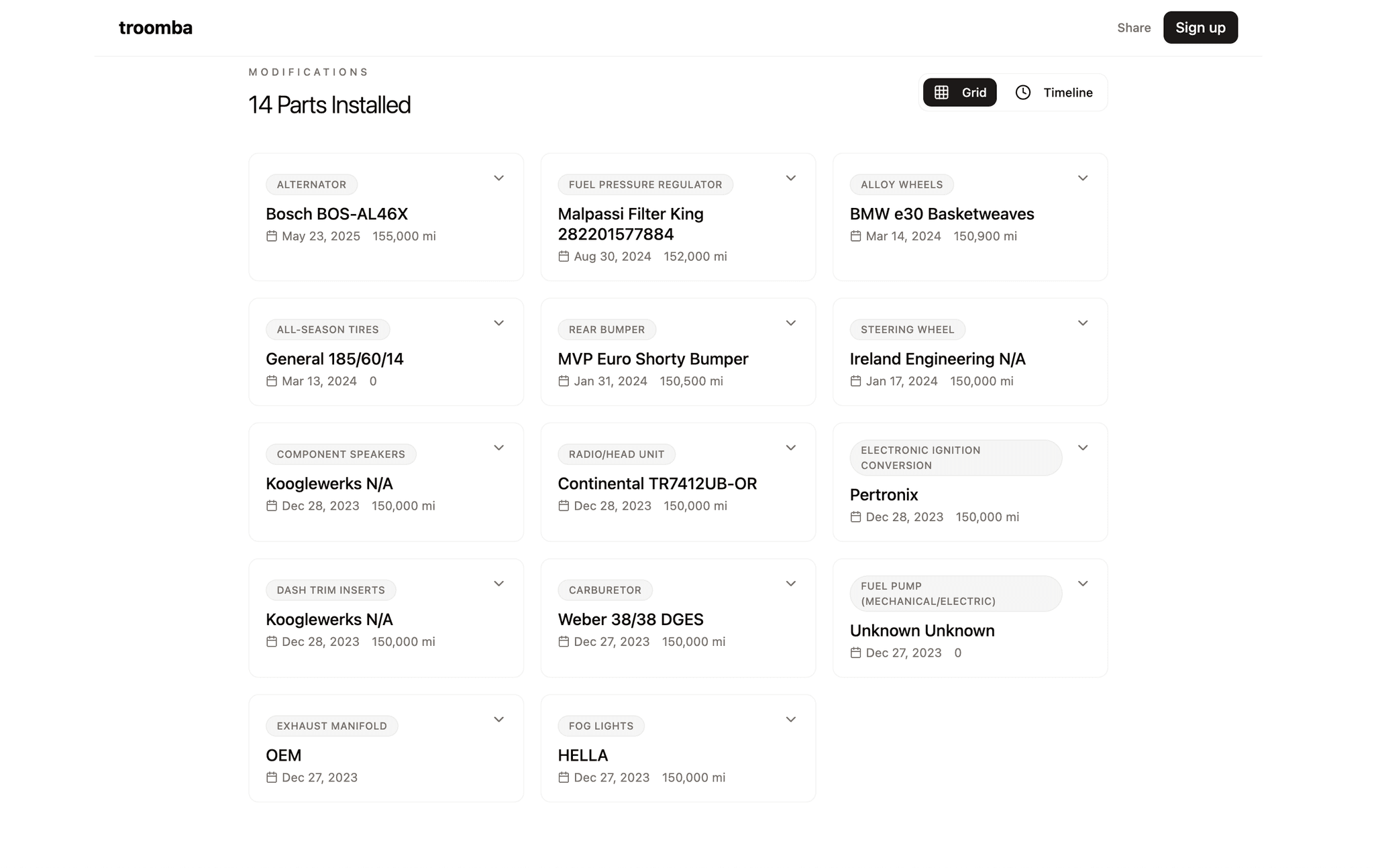Click the Timeline clock icon
The image size is (1374, 868).
click(x=1022, y=92)
